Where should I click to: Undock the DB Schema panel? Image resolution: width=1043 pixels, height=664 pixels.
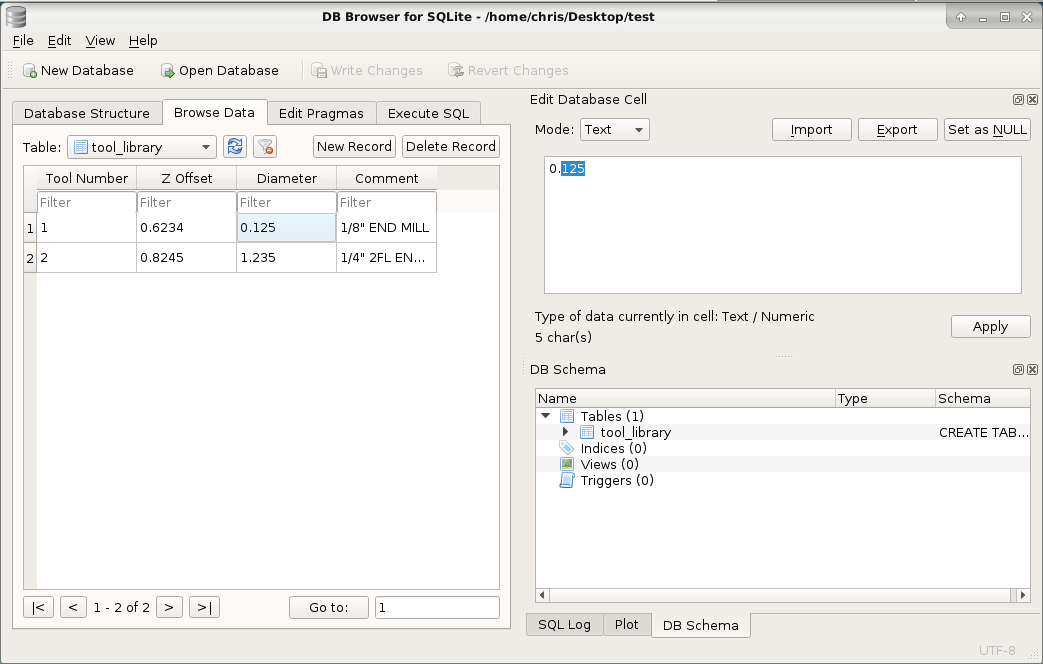click(1018, 369)
